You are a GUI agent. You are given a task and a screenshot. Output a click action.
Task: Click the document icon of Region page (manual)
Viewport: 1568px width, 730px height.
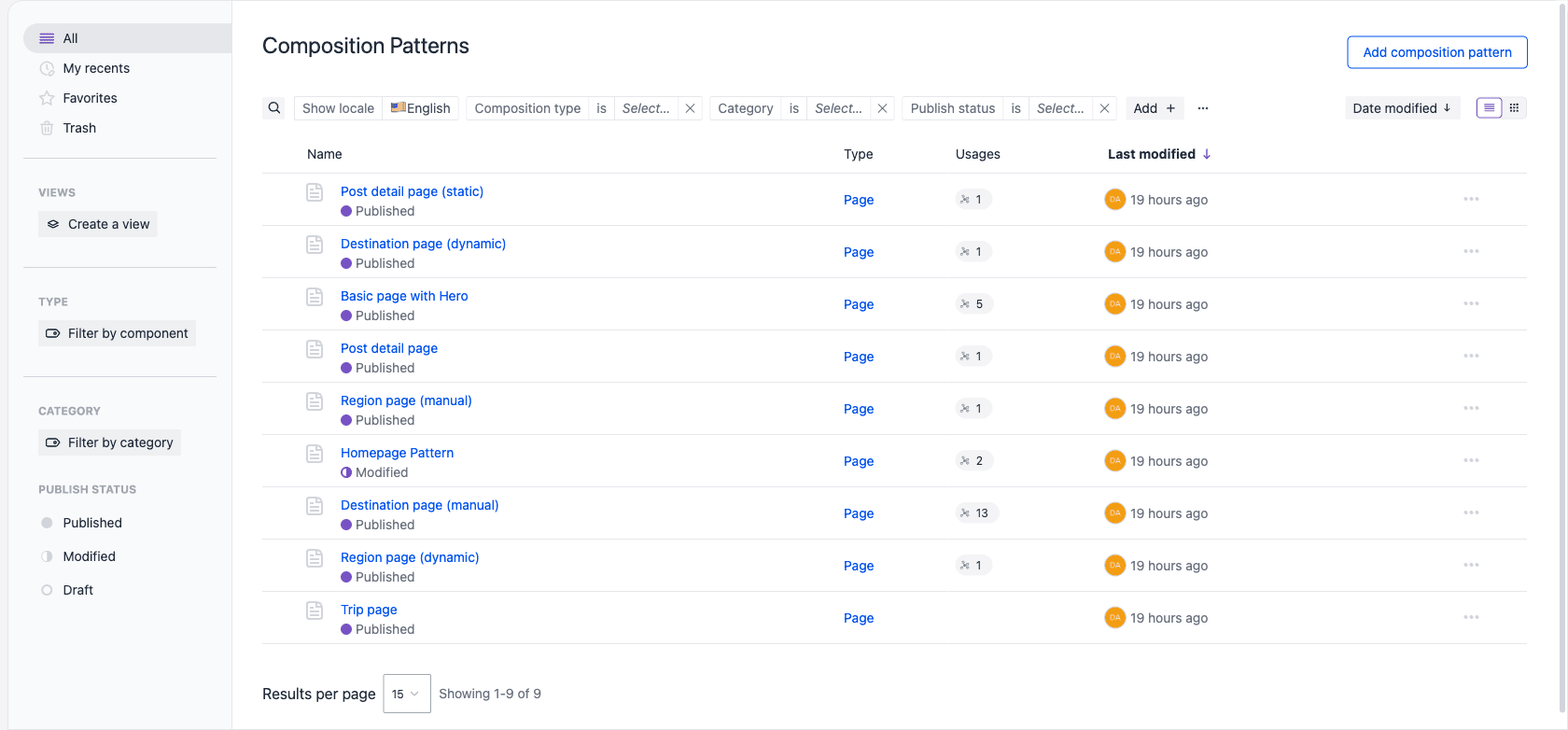315,401
